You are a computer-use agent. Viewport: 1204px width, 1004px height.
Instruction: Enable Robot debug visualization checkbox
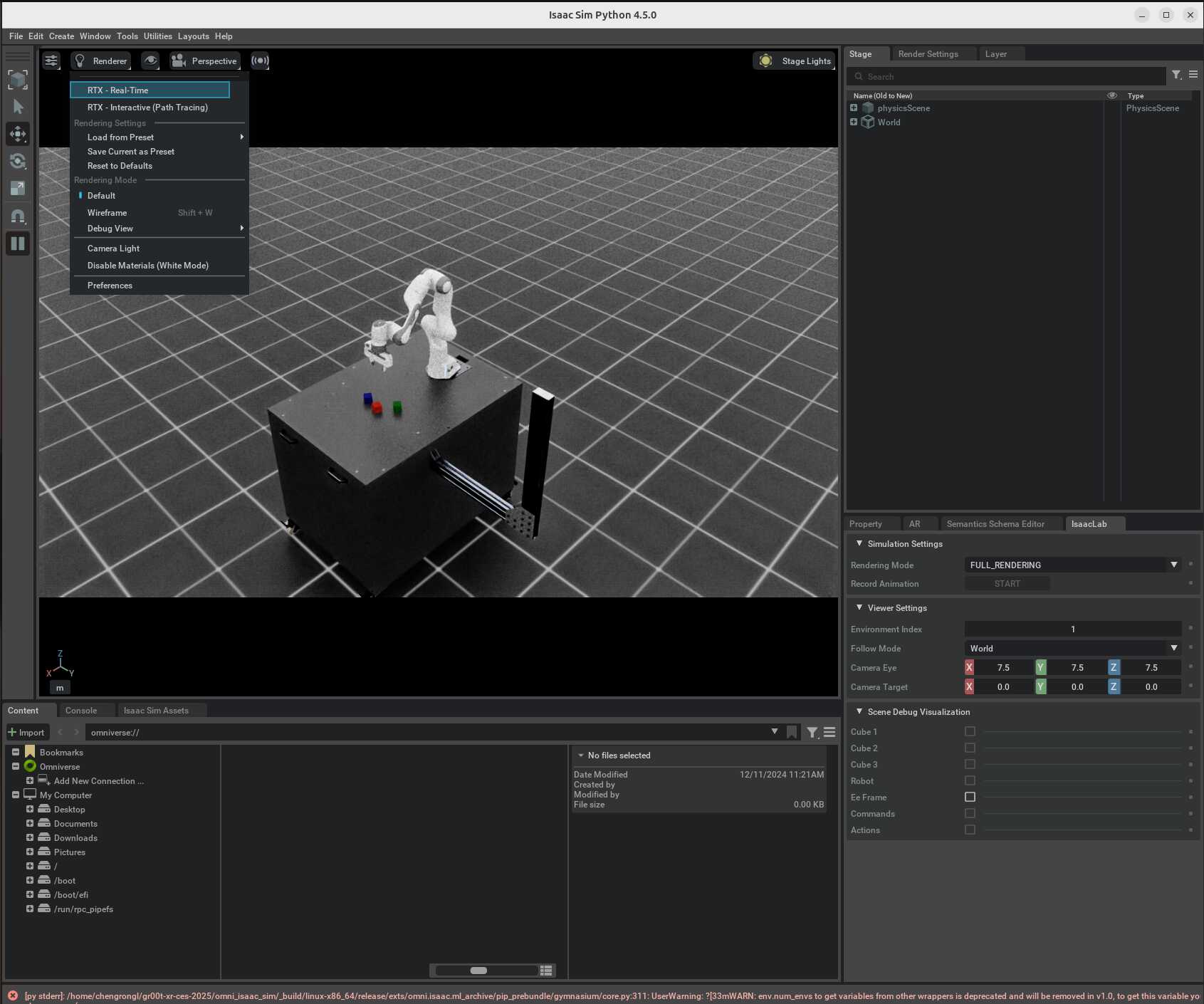click(970, 780)
